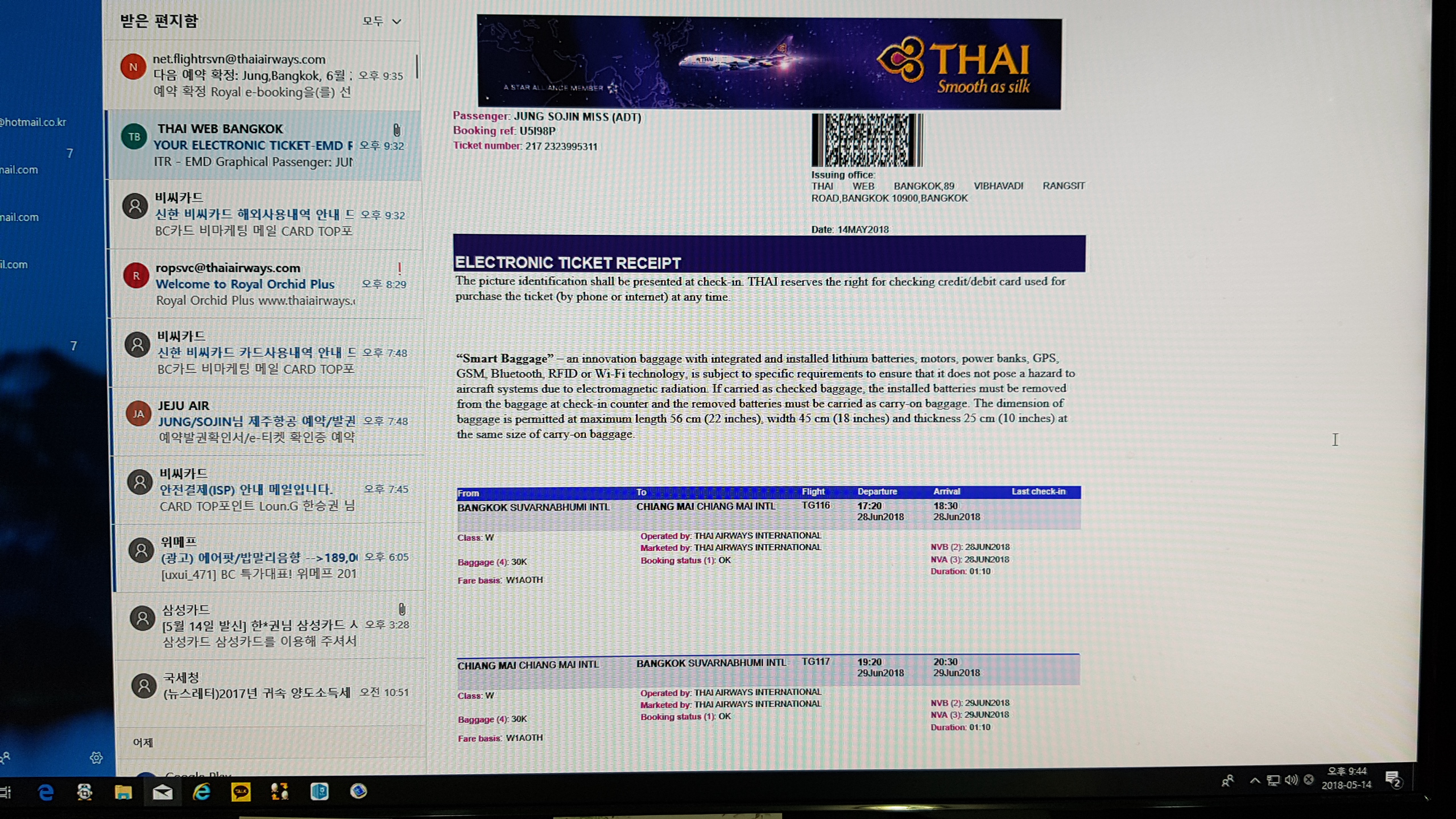Screen dimensions: 1456x819
Task: Open the taskbar clock showing 2018-05-14
Action: (x=1346, y=778)
